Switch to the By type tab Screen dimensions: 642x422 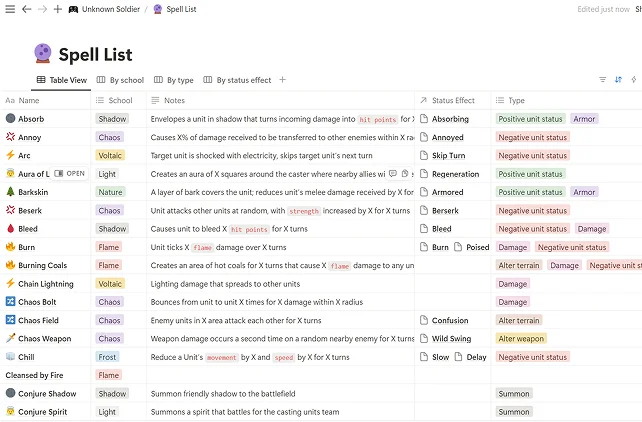point(174,80)
